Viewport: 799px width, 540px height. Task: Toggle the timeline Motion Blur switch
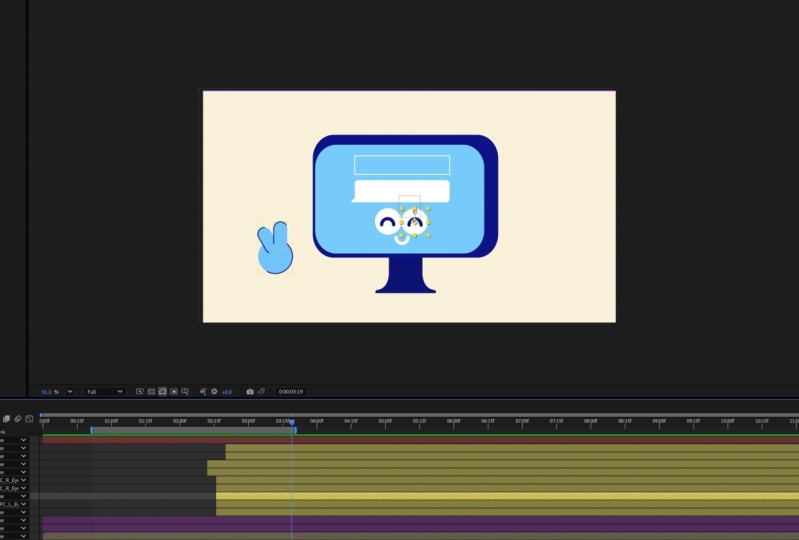[x=18, y=419]
